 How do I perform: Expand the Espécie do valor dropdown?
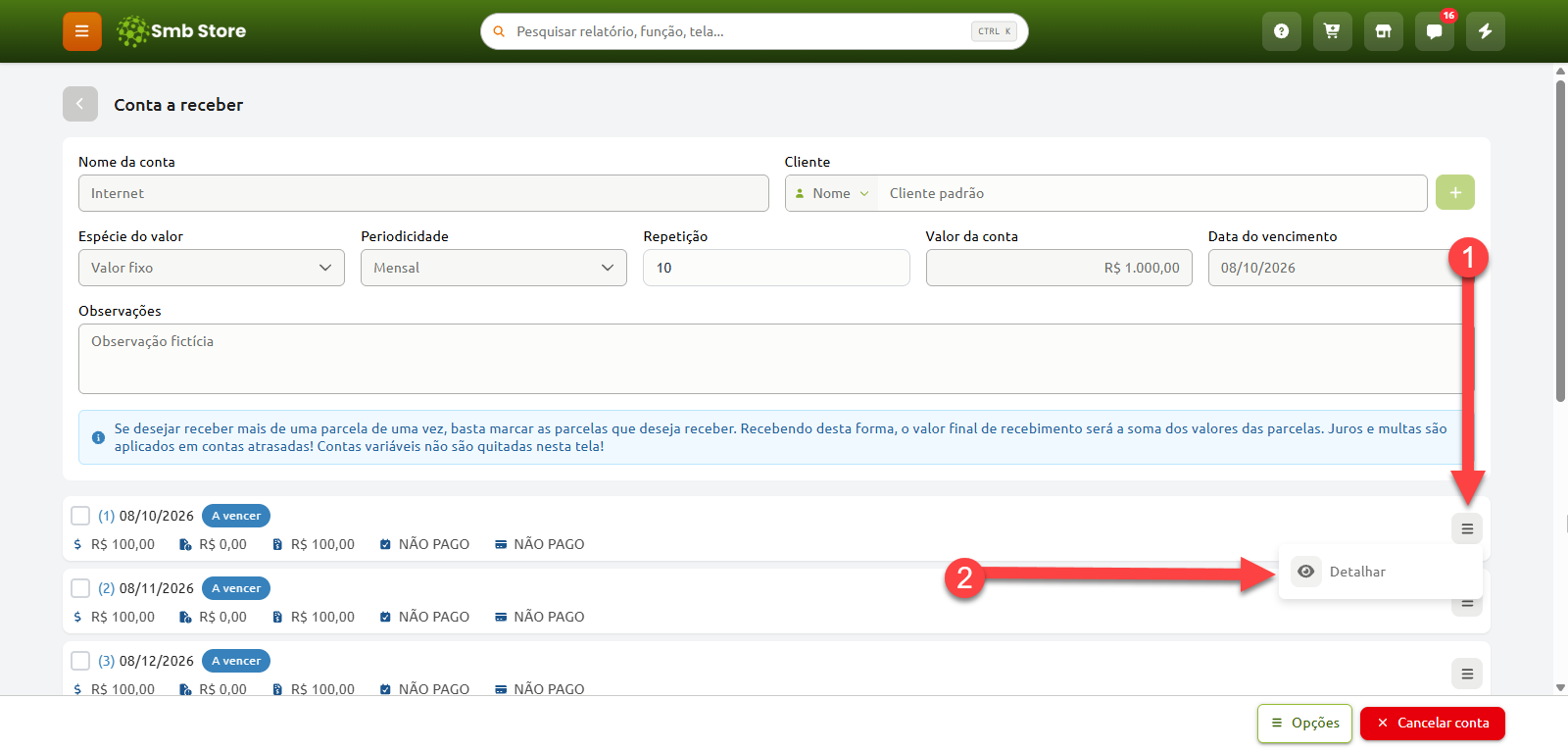[x=212, y=268]
